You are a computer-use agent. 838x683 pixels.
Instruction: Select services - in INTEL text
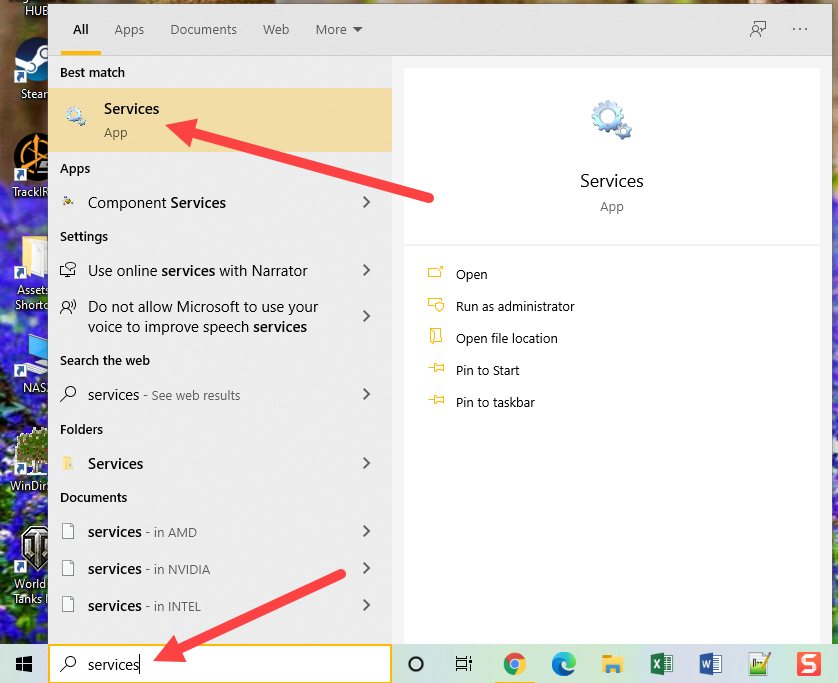[x=144, y=606]
